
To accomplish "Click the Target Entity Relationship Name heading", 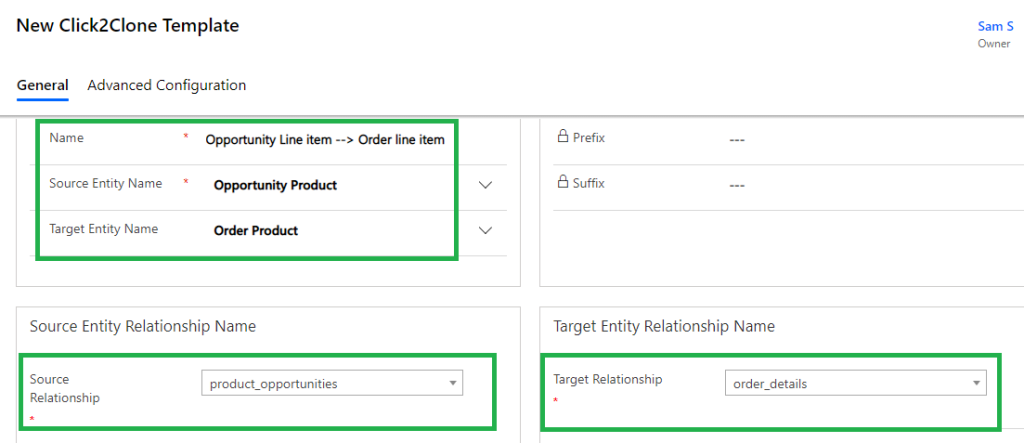I will [664, 326].
